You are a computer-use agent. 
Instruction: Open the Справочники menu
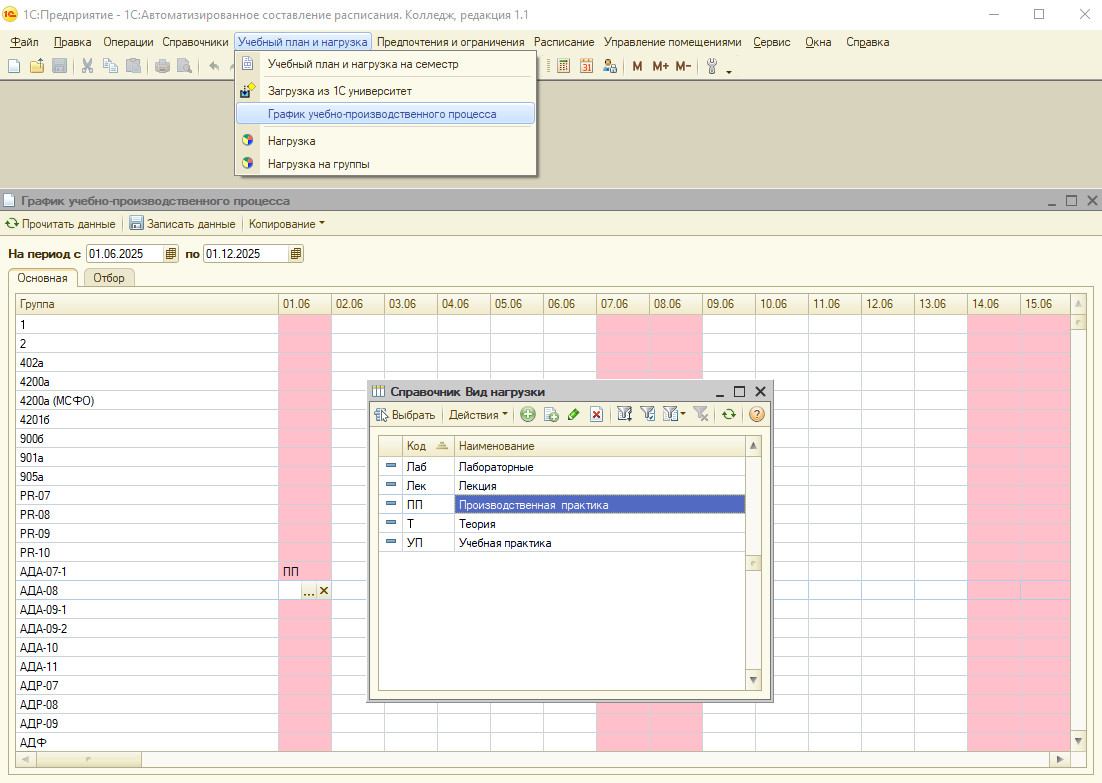click(x=195, y=42)
